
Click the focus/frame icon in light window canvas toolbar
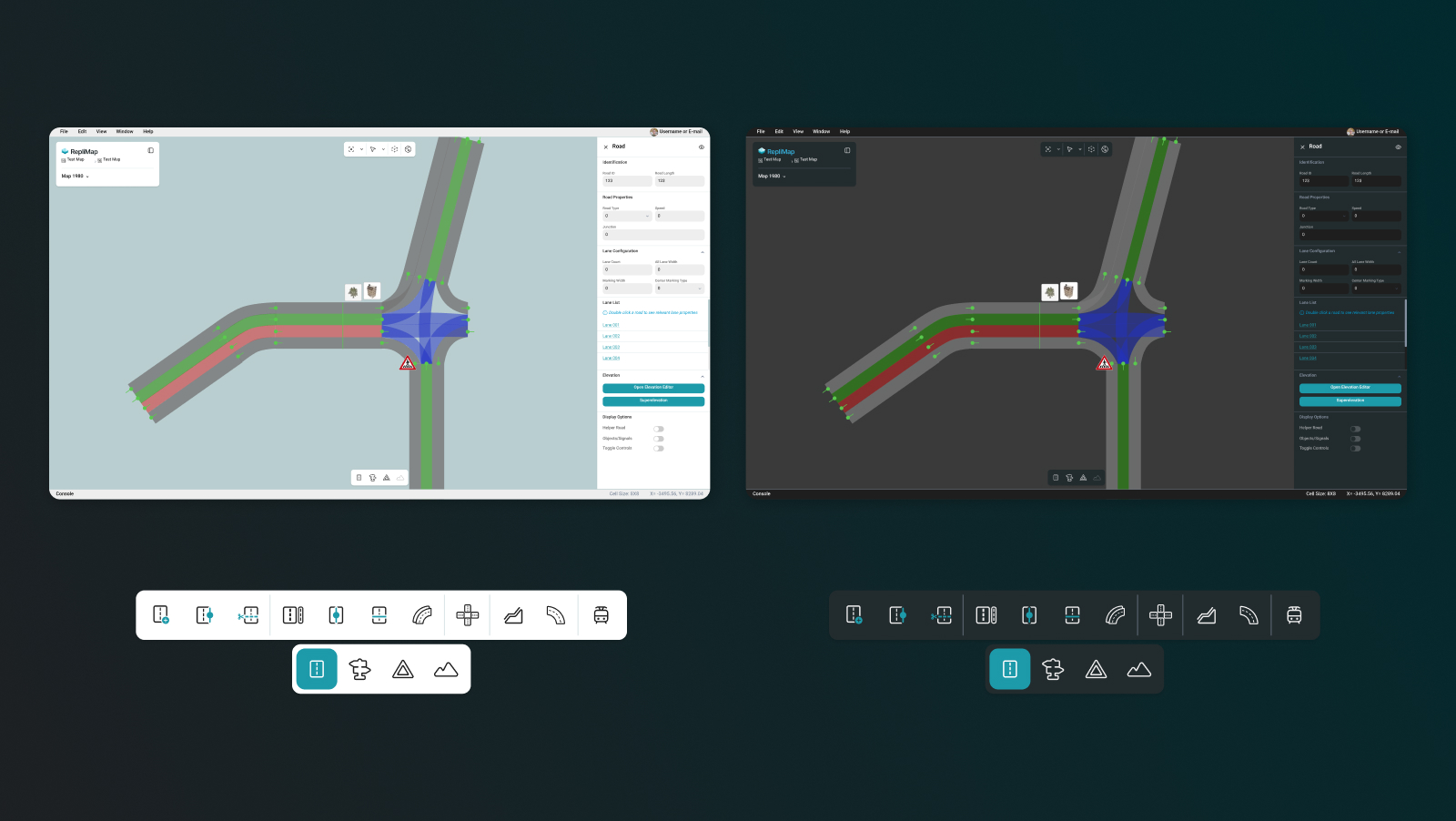tap(351, 149)
